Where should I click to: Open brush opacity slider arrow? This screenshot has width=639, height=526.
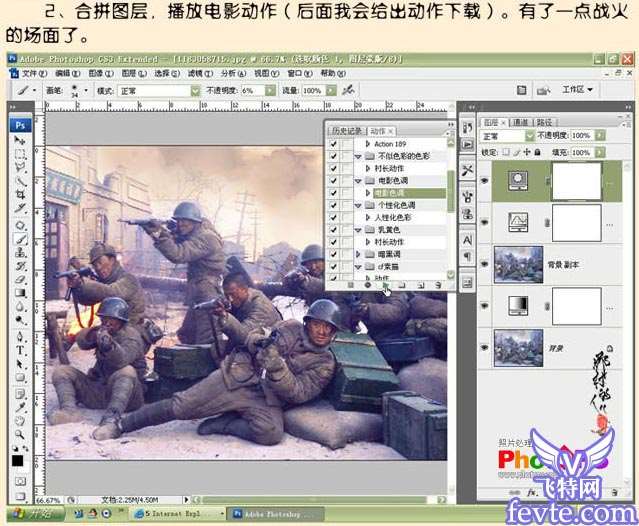pos(270,90)
